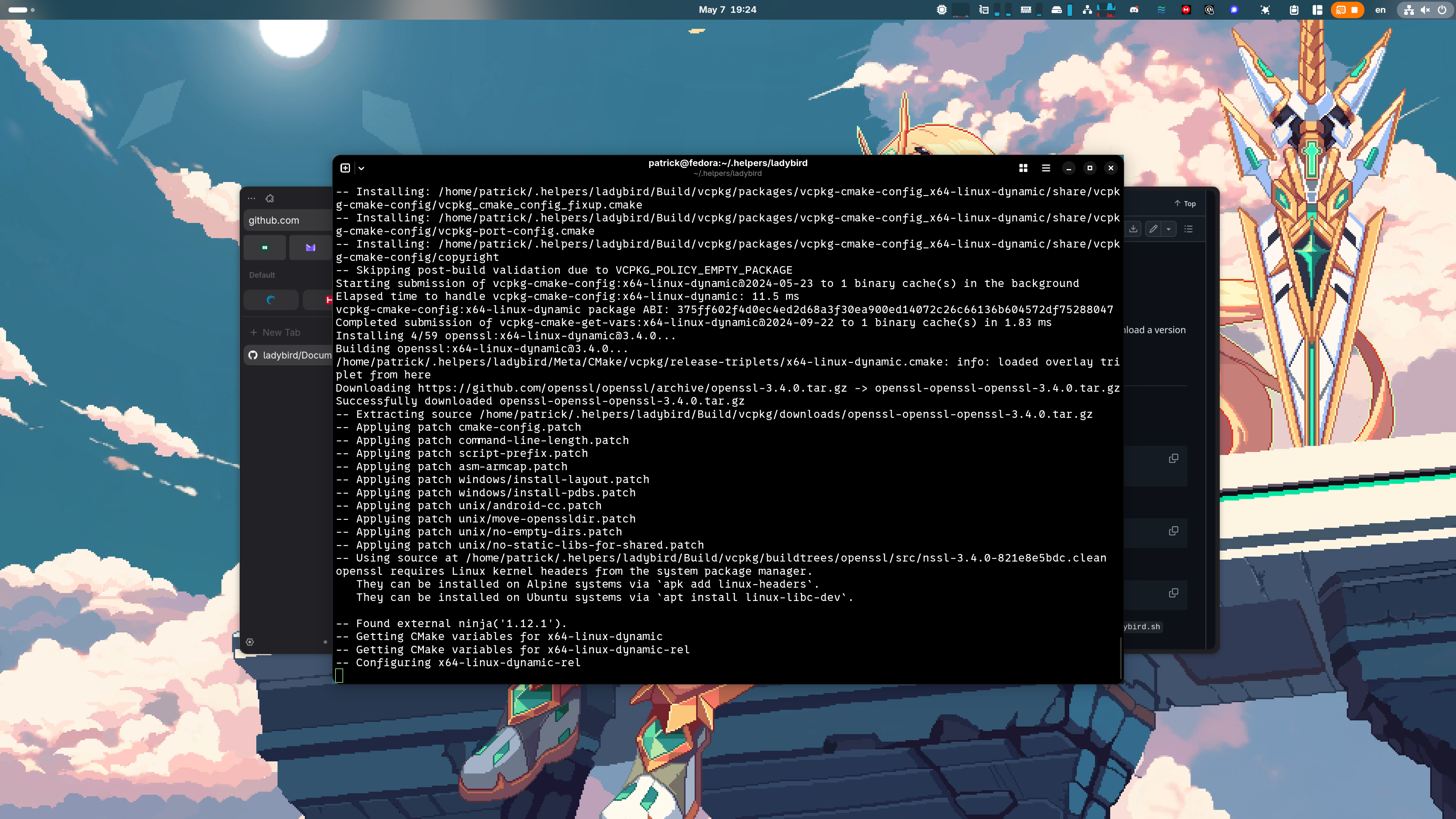The height and width of the screenshot is (819, 1456).
Task: Open a new terminal tab with the plus icon
Action: [x=345, y=168]
